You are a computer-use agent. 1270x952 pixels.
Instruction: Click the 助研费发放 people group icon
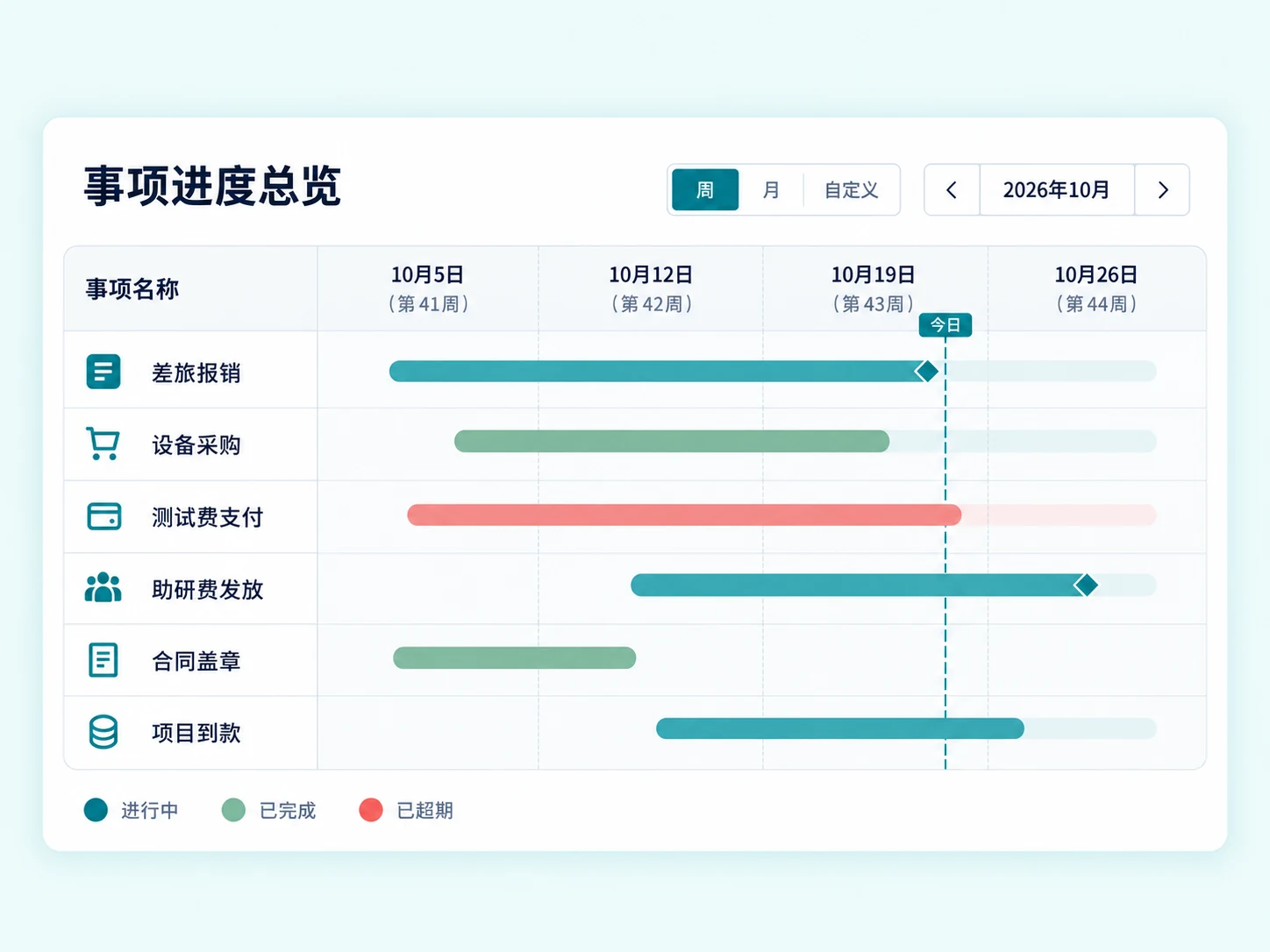coord(103,587)
